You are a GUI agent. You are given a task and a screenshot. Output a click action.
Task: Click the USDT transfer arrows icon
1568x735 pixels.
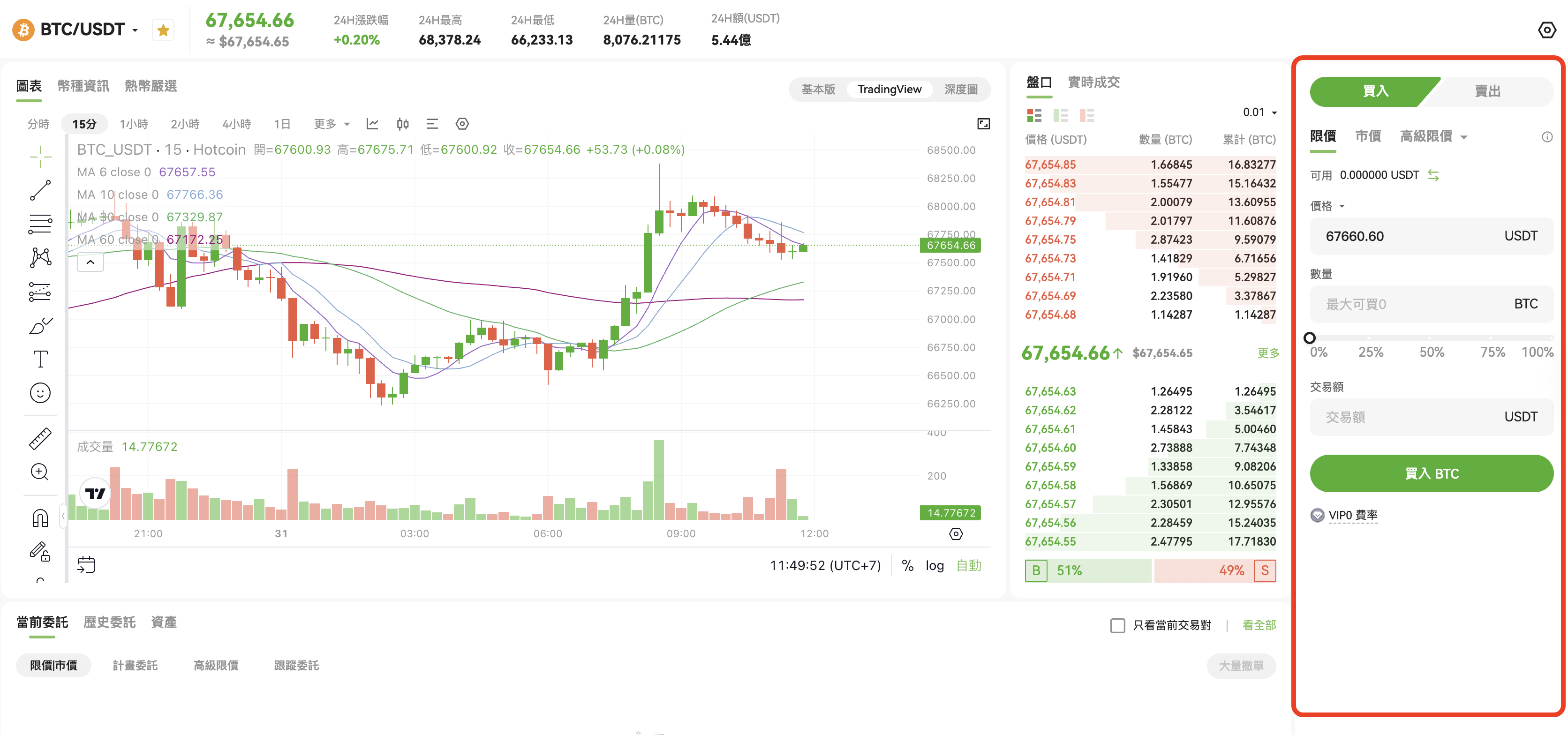coord(1433,175)
